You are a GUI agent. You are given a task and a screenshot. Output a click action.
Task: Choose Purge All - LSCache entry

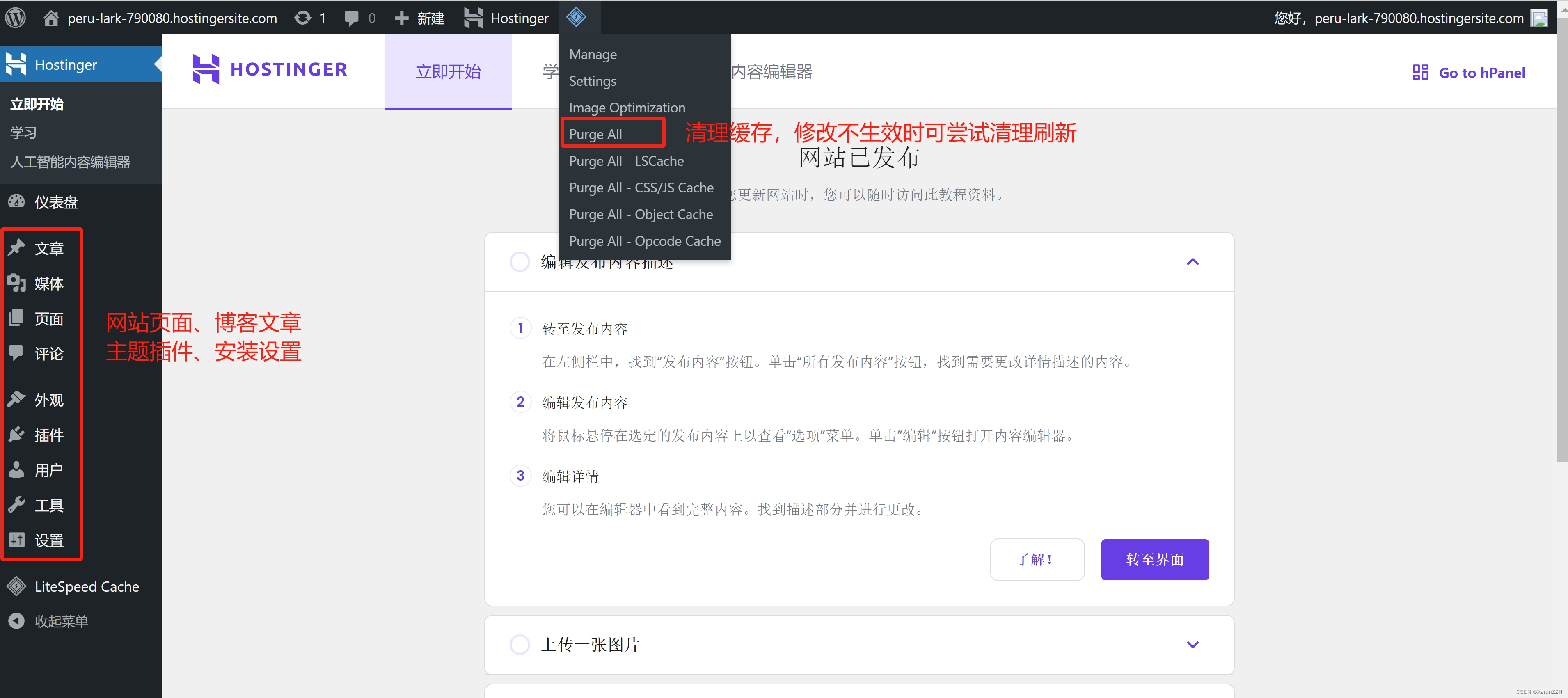[x=645, y=161]
